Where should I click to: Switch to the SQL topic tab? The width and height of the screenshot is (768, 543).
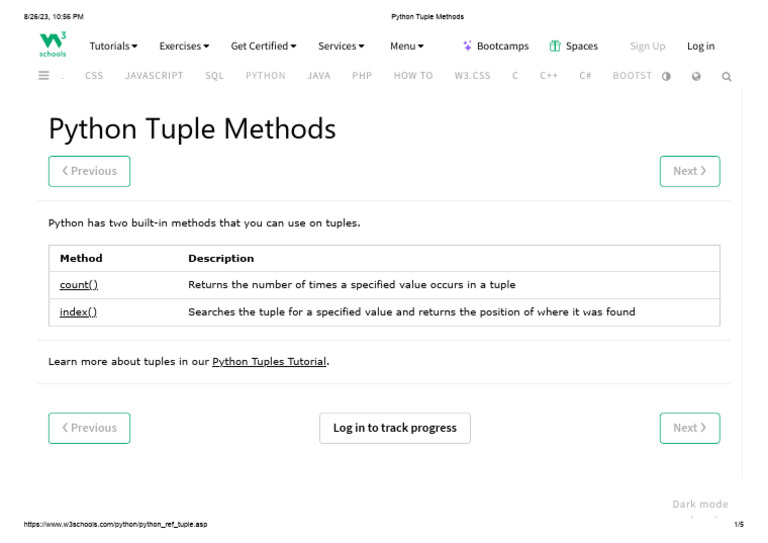click(214, 76)
